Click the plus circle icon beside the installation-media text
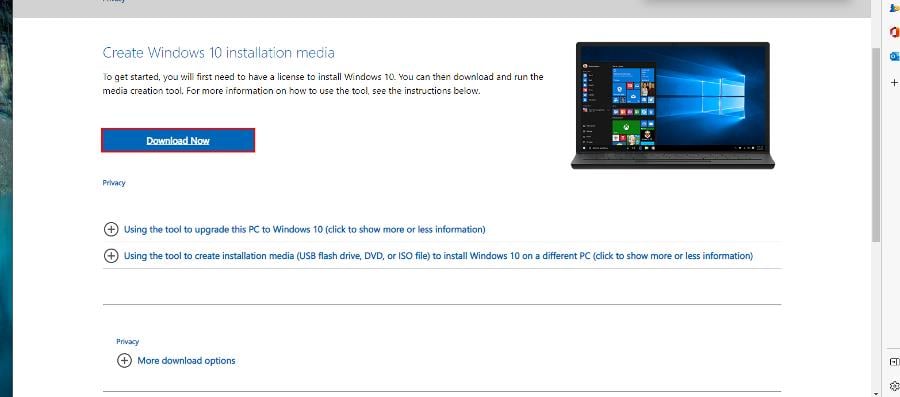Screen dimensions: 900x397 pyautogui.click(x=111, y=256)
